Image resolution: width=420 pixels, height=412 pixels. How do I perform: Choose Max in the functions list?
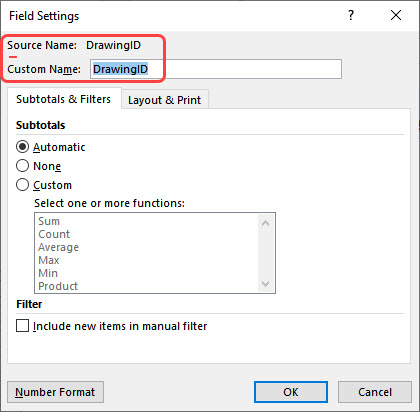[x=49, y=260]
